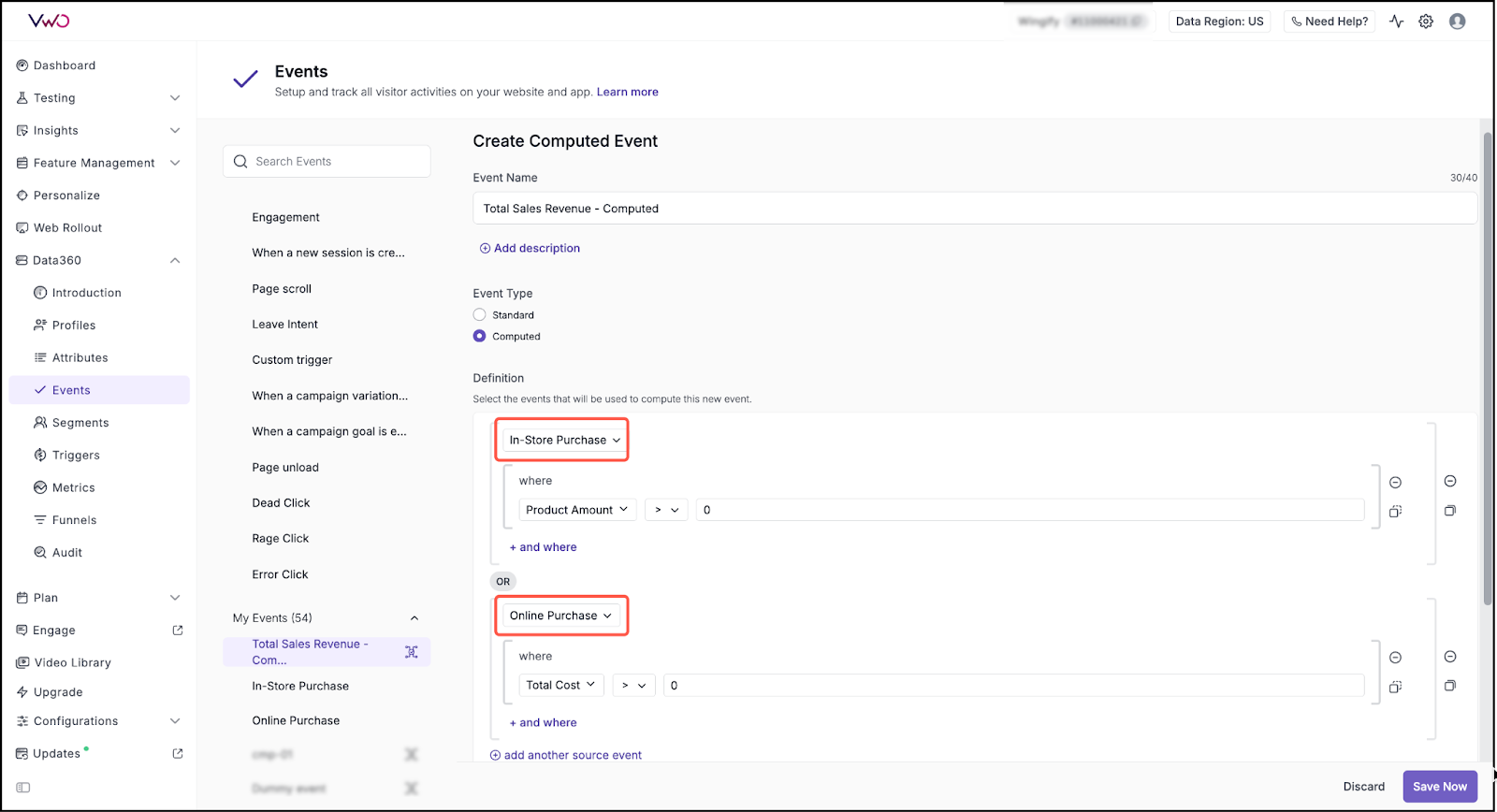Remove the Total Cost condition with minus icon
Image resolution: width=1497 pixels, height=812 pixels.
(x=1395, y=658)
